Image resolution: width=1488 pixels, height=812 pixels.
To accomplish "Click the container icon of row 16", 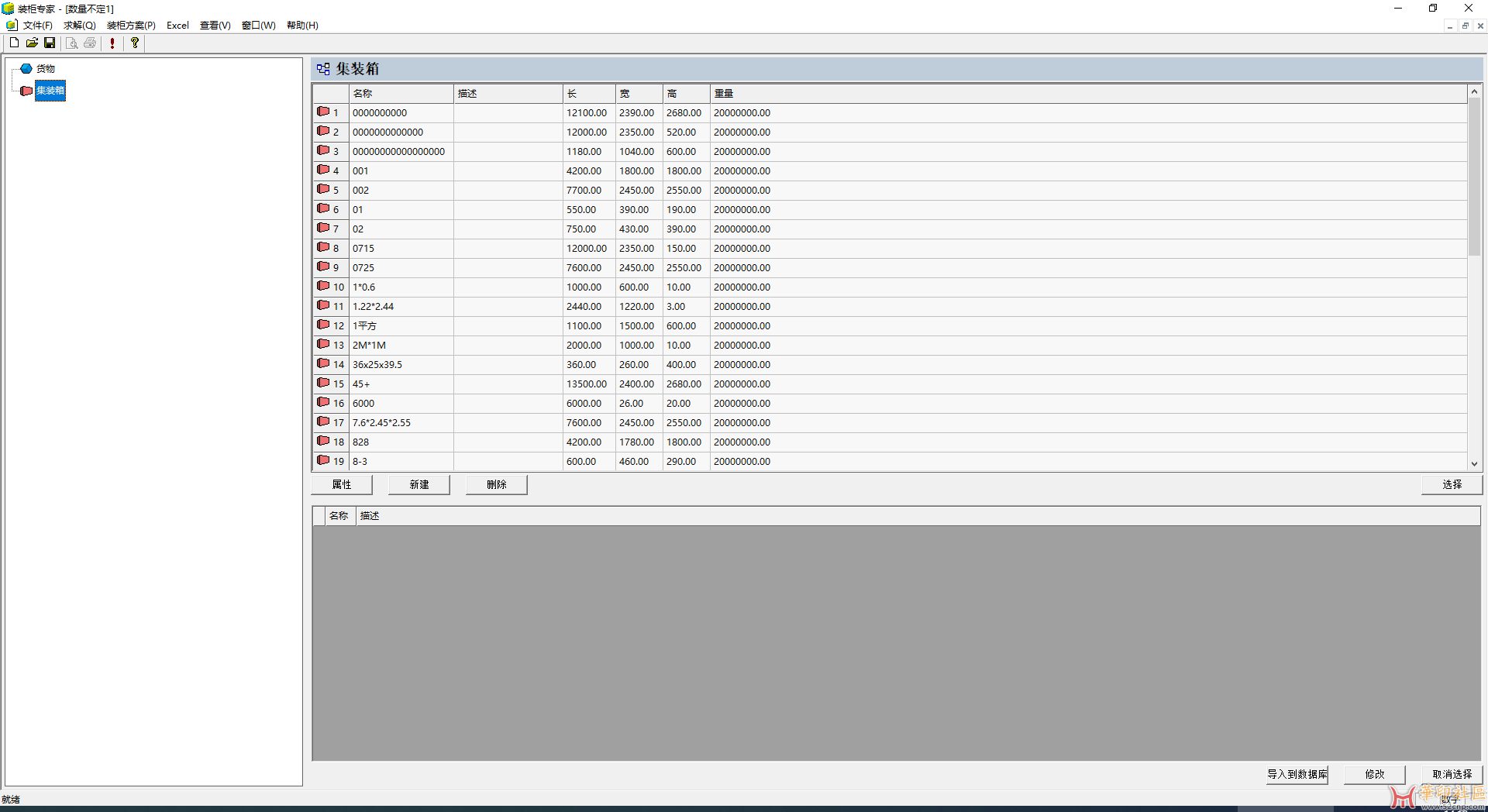I will pos(323,402).
